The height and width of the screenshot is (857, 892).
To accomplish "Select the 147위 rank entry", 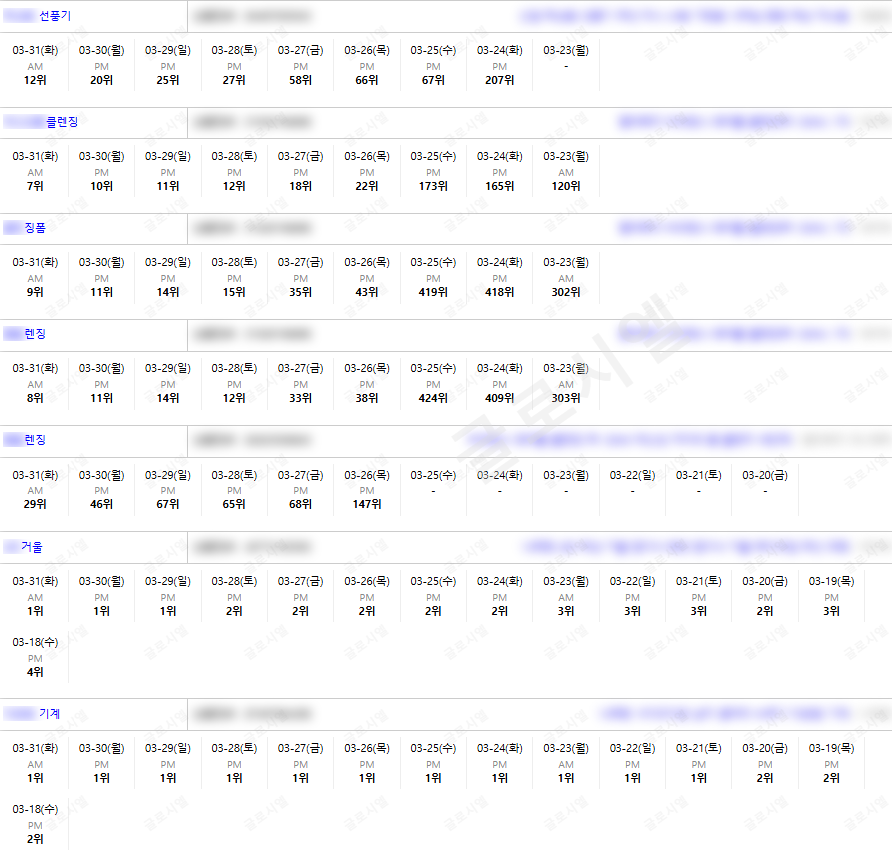I will coord(367,504).
